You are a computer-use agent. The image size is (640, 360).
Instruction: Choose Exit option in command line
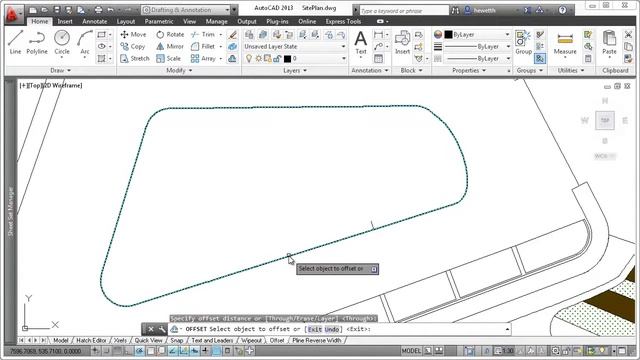pyautogui.click(x=315, y=329)
